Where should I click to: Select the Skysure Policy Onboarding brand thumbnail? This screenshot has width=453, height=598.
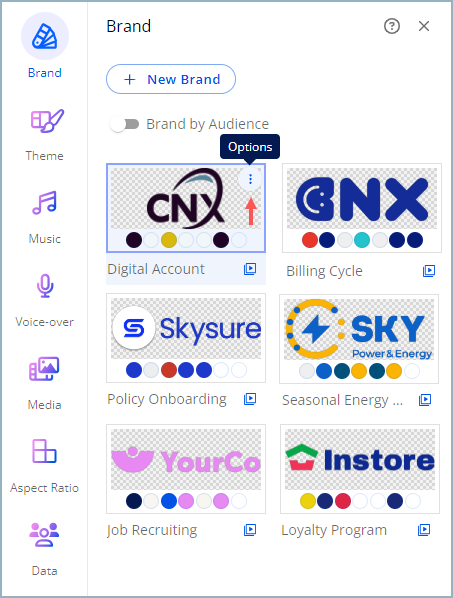tap(186, 338)
